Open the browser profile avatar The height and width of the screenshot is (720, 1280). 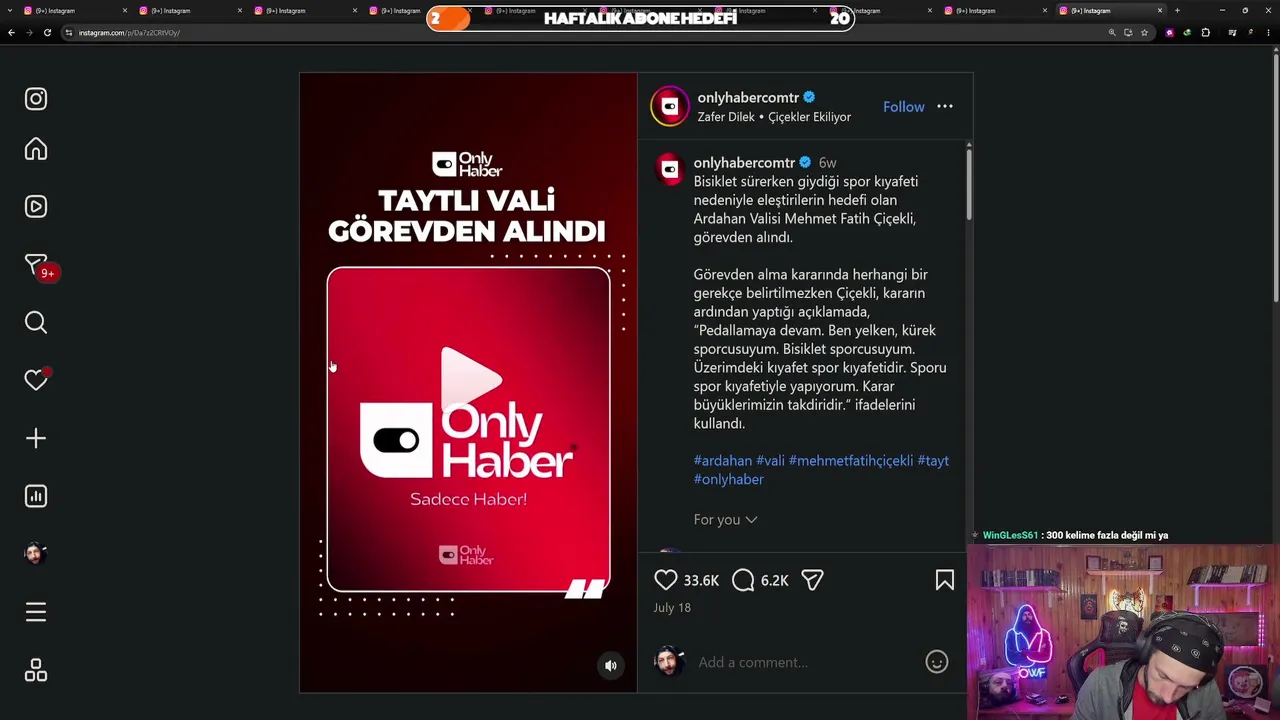pos(1250,33)
